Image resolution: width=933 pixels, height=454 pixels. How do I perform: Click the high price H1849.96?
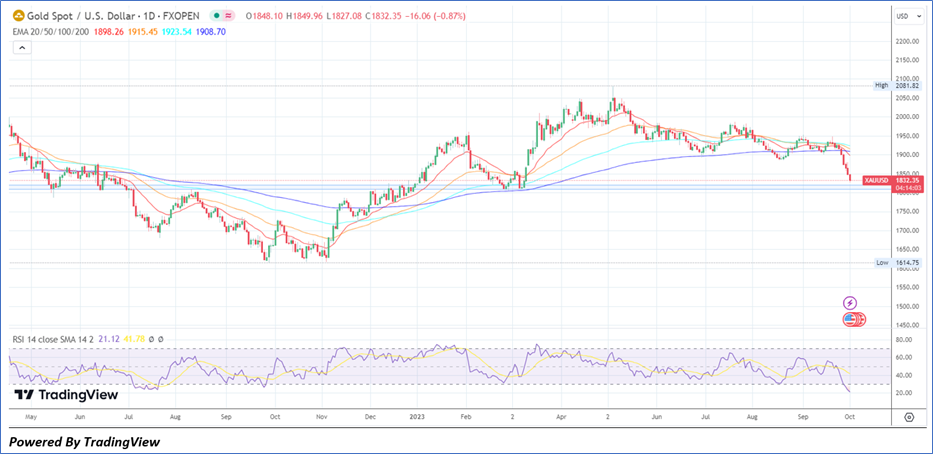(306, 16)
